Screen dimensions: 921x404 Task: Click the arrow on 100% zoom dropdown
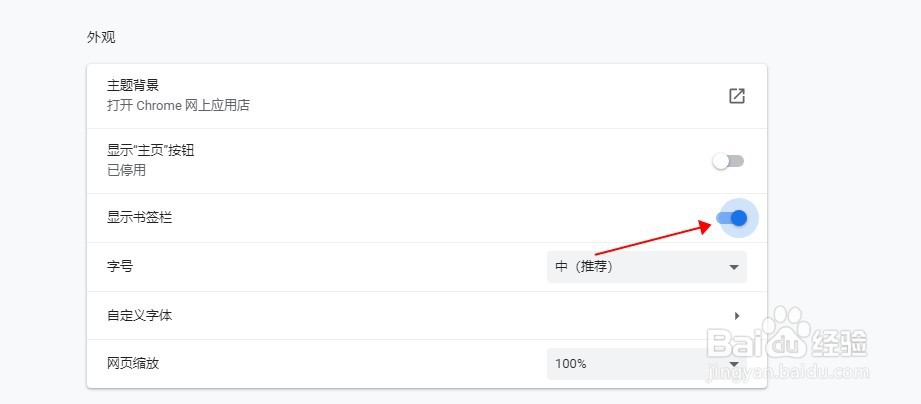[x=735, y=364]
